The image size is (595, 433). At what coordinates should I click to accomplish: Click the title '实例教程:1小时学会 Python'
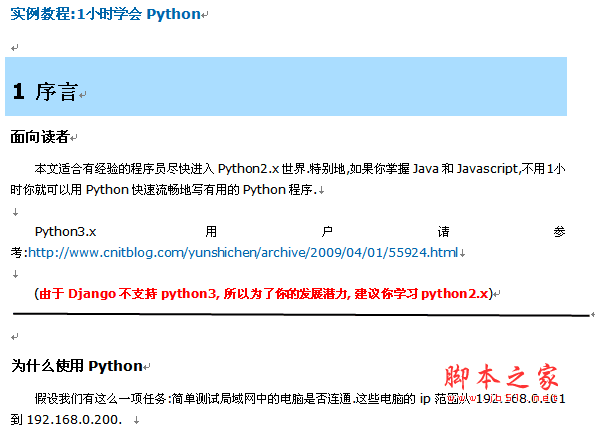tap(105, 14)
